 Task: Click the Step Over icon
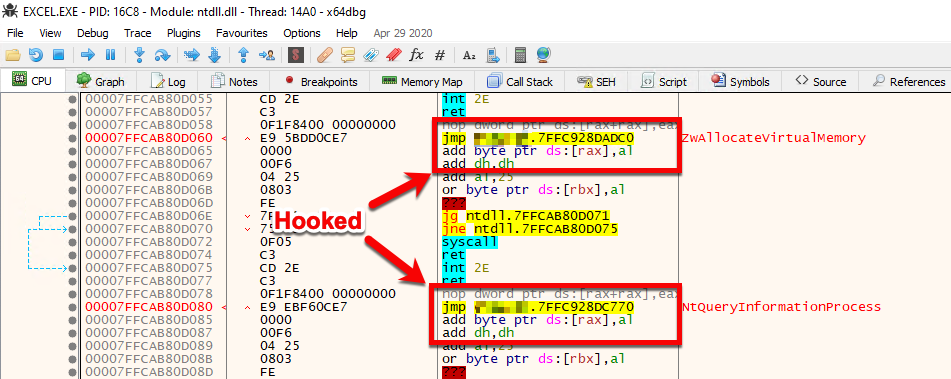click(x=163, y=55)
